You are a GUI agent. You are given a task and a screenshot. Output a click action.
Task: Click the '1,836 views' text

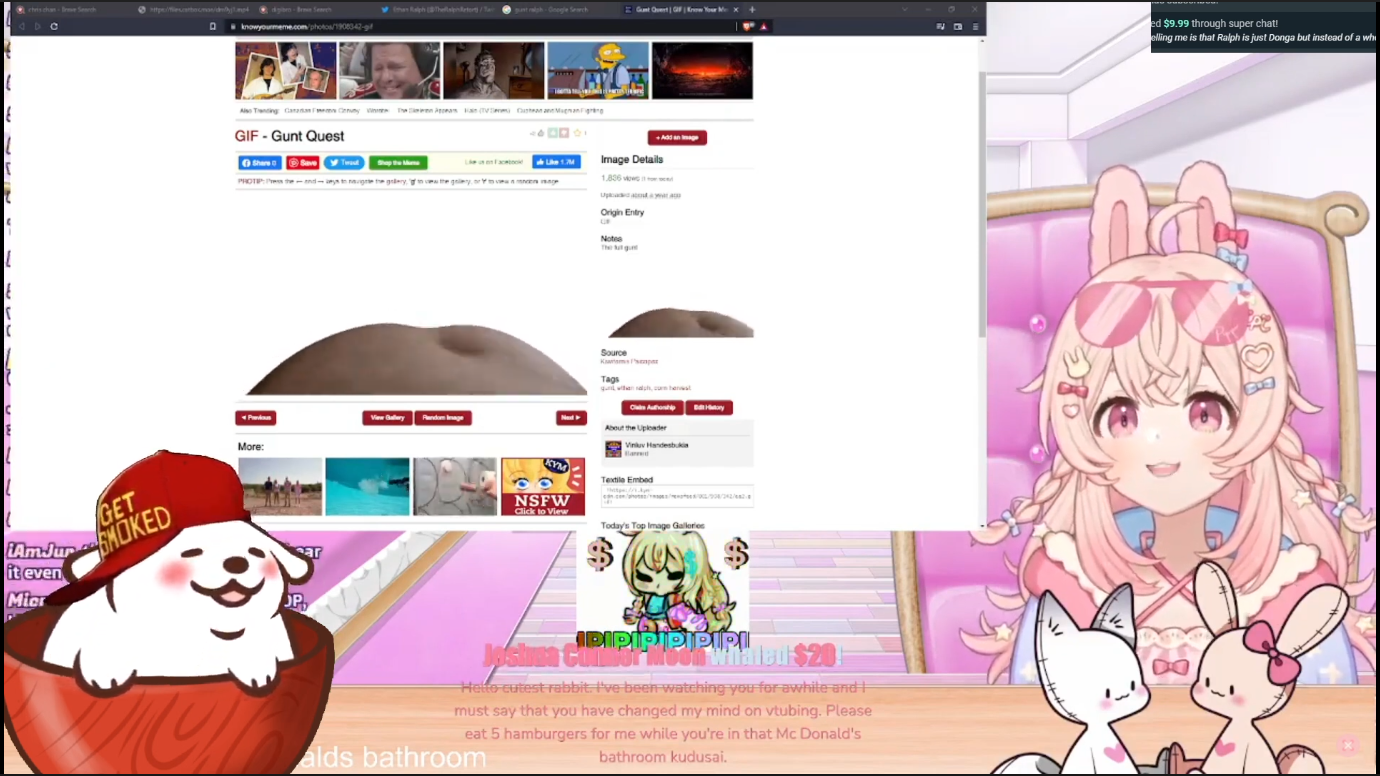[x=619, y=178]
